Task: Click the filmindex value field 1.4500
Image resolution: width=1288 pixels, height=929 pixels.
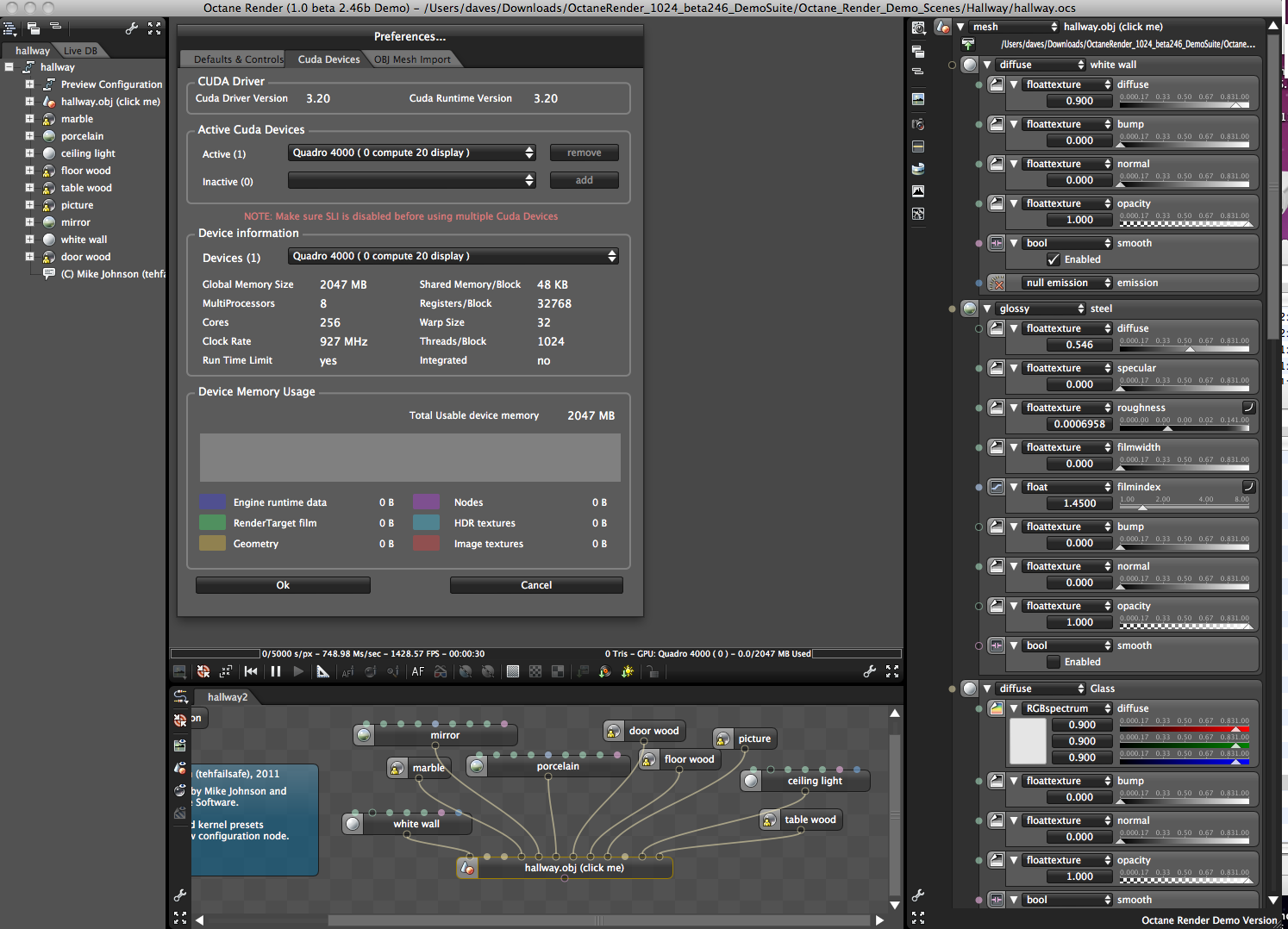Action: [1079, 503]
